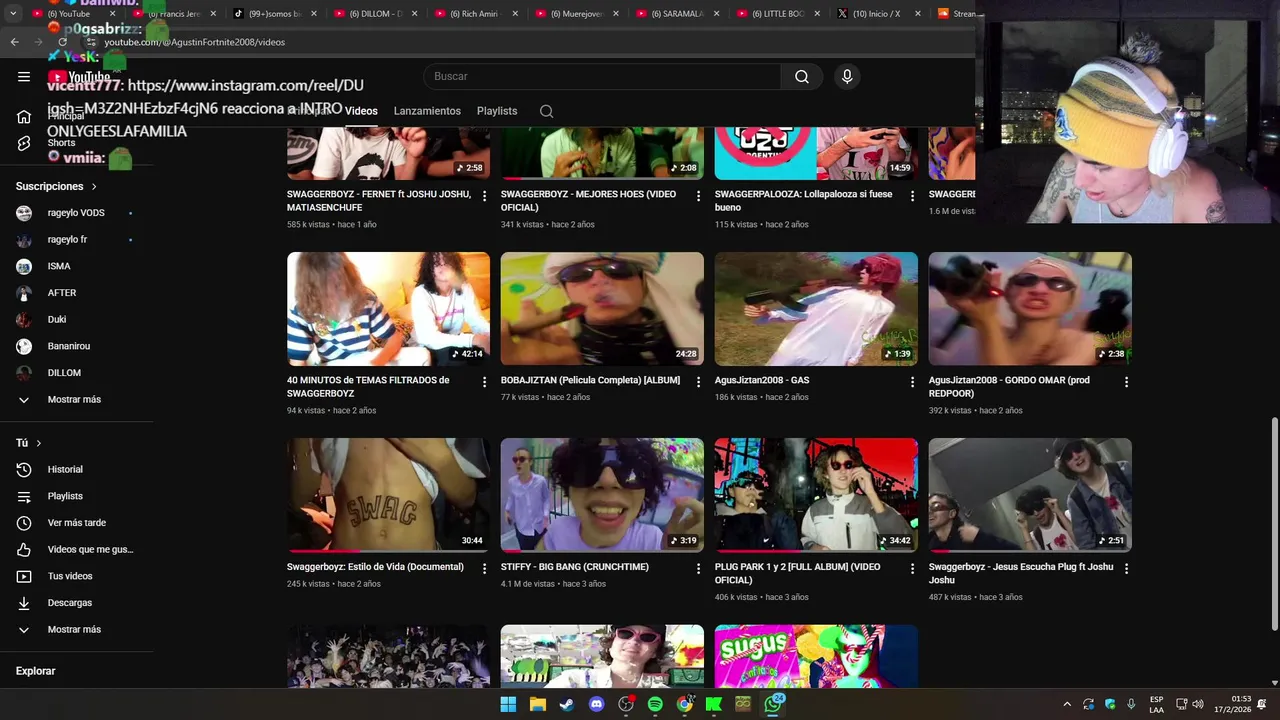This screenshot has height=720, width=1280.
Task: Reload the page with refresh button
Action: click(x=62, y=42)
